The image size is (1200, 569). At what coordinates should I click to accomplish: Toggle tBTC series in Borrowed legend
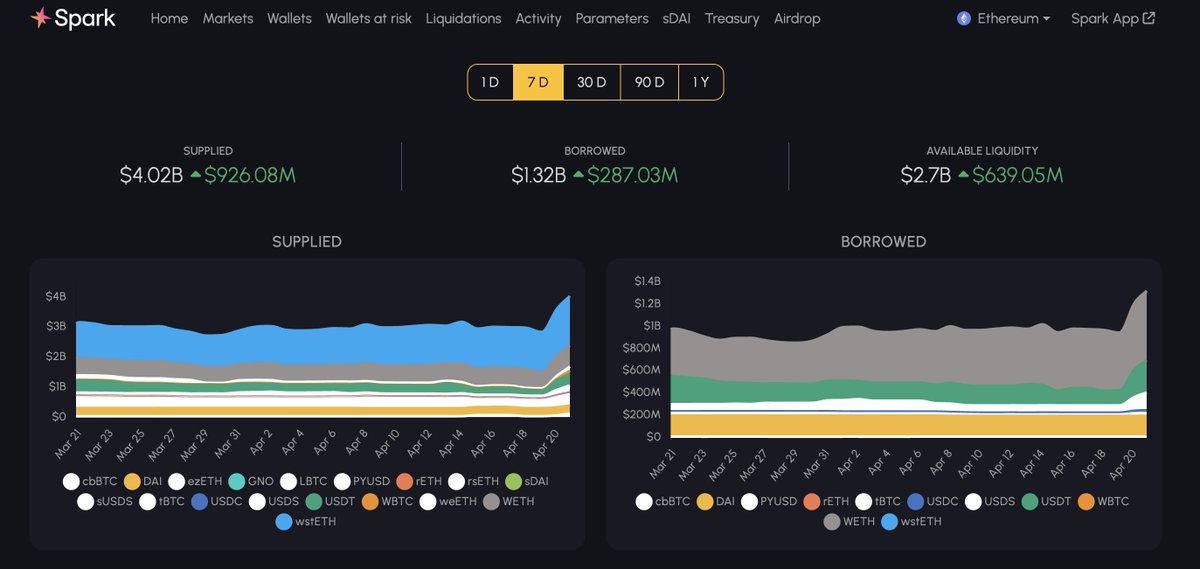(x=877, y=501)
